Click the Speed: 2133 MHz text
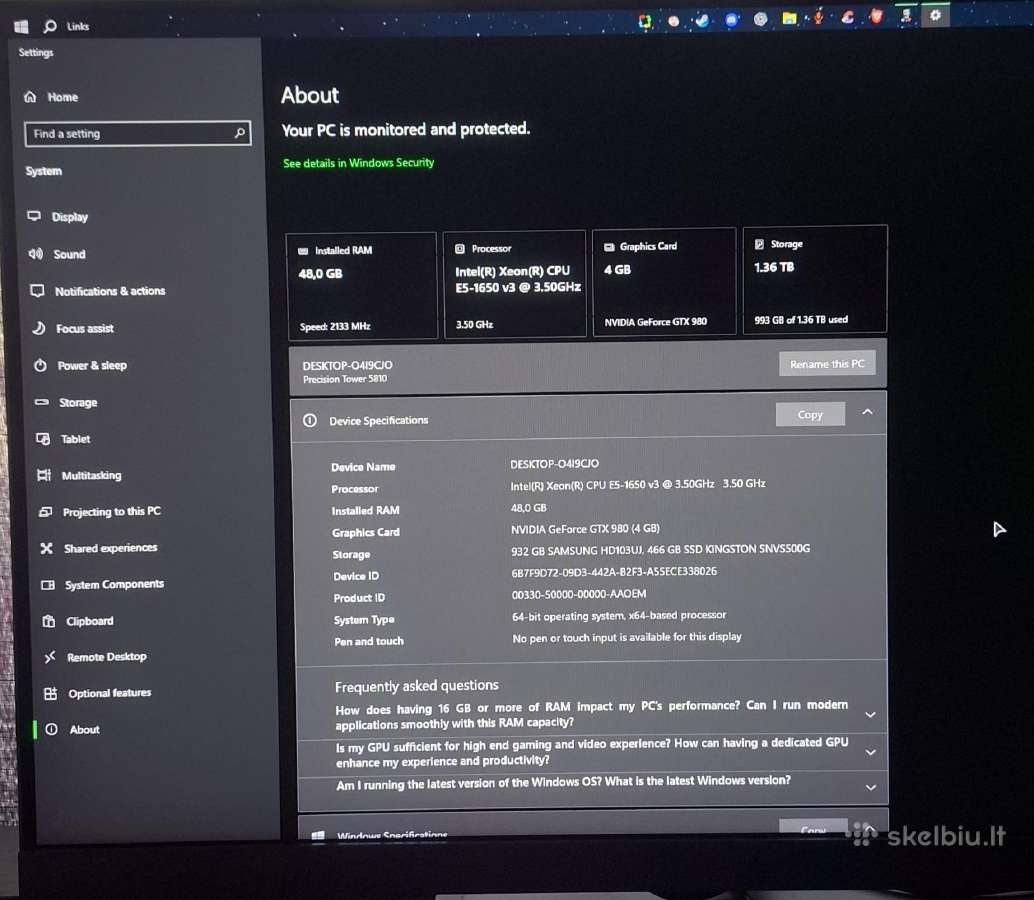The height and width of the screenshot is (900, 1034). (335, 326)
